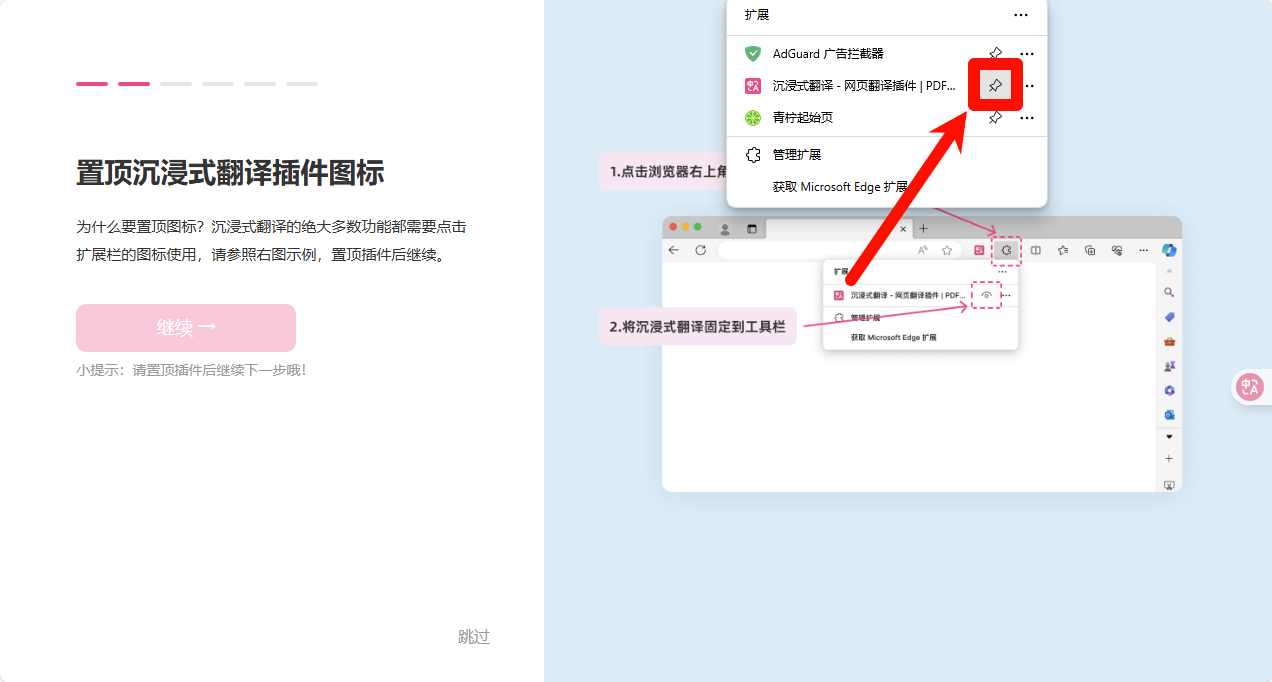Select the AdGuard 广告拦截器 extension entry

(x=828, y=53)
